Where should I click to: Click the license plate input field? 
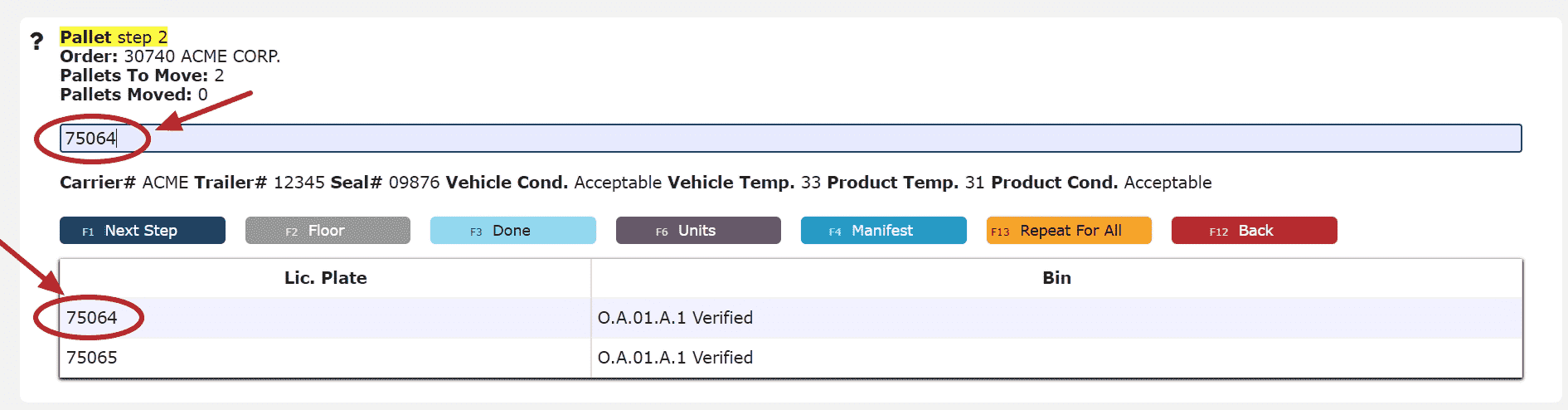[x=791, y=138]
